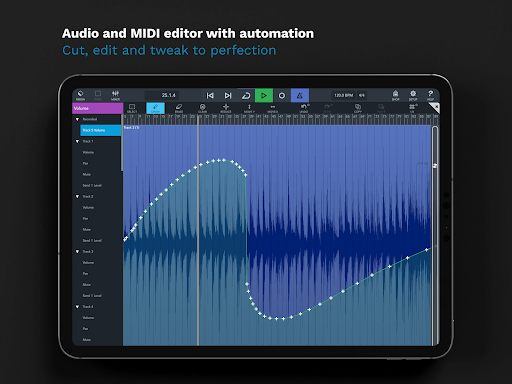Toggle cycle loop mode
This screenshot has height=384, width=512.
coord(246,96)
